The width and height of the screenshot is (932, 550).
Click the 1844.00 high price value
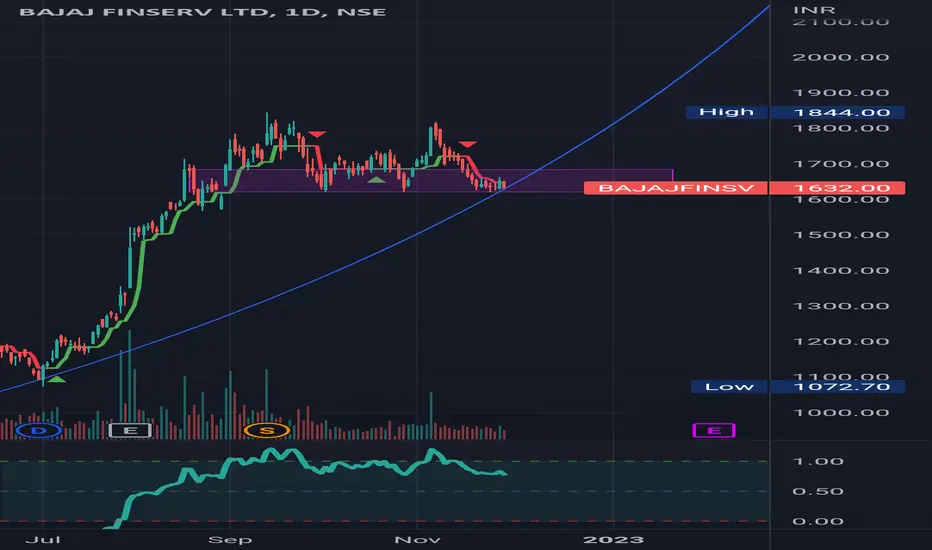[x=837, y=112]
